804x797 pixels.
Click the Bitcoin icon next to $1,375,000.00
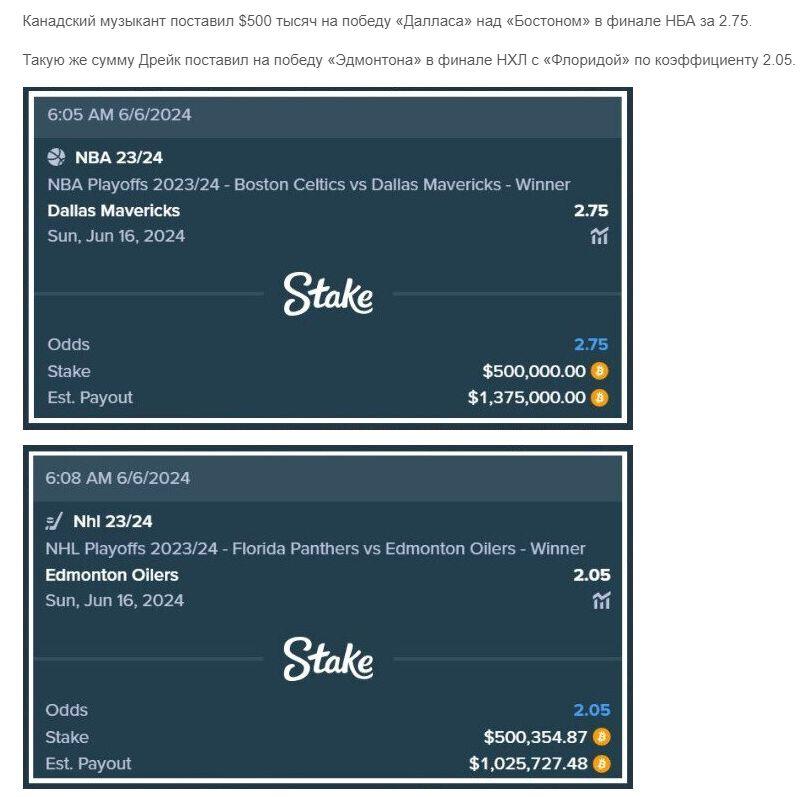599,397
